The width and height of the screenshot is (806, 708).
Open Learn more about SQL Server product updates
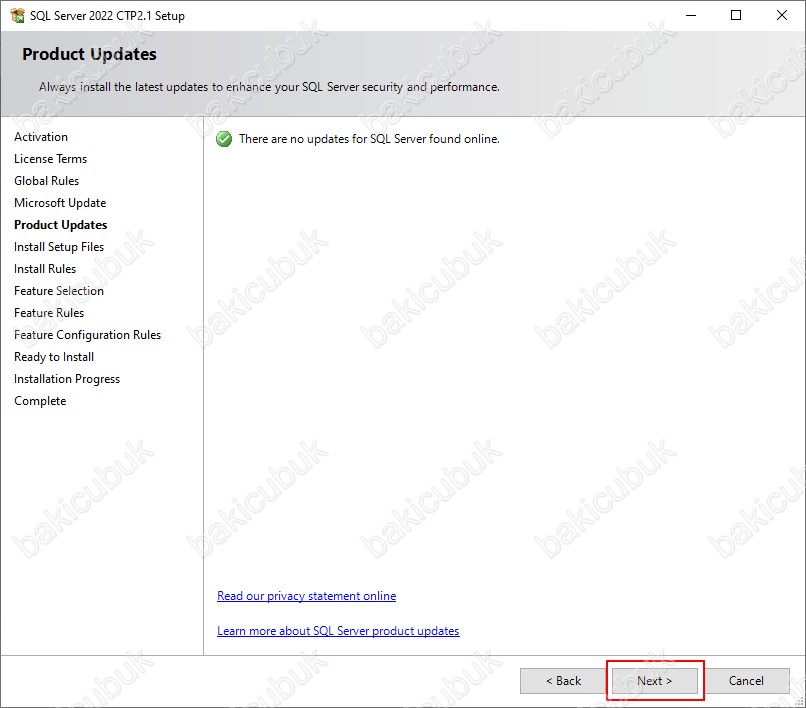(338, 631)
